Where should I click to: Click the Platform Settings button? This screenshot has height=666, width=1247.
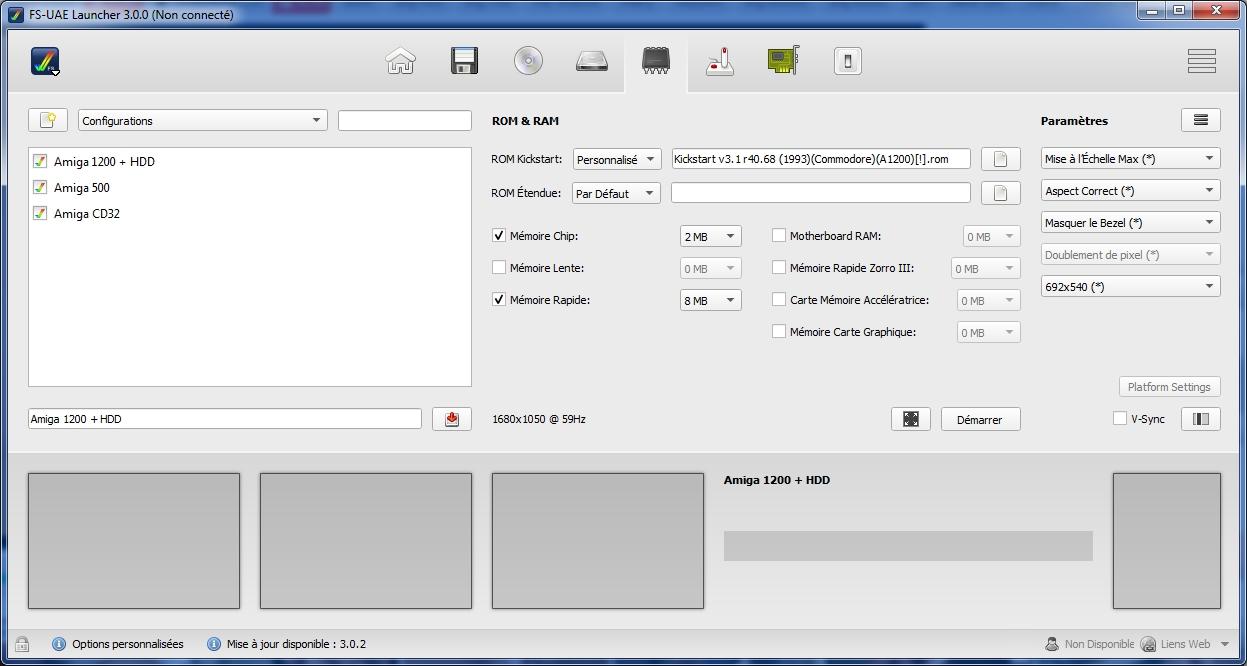(x=1168, y=387)
